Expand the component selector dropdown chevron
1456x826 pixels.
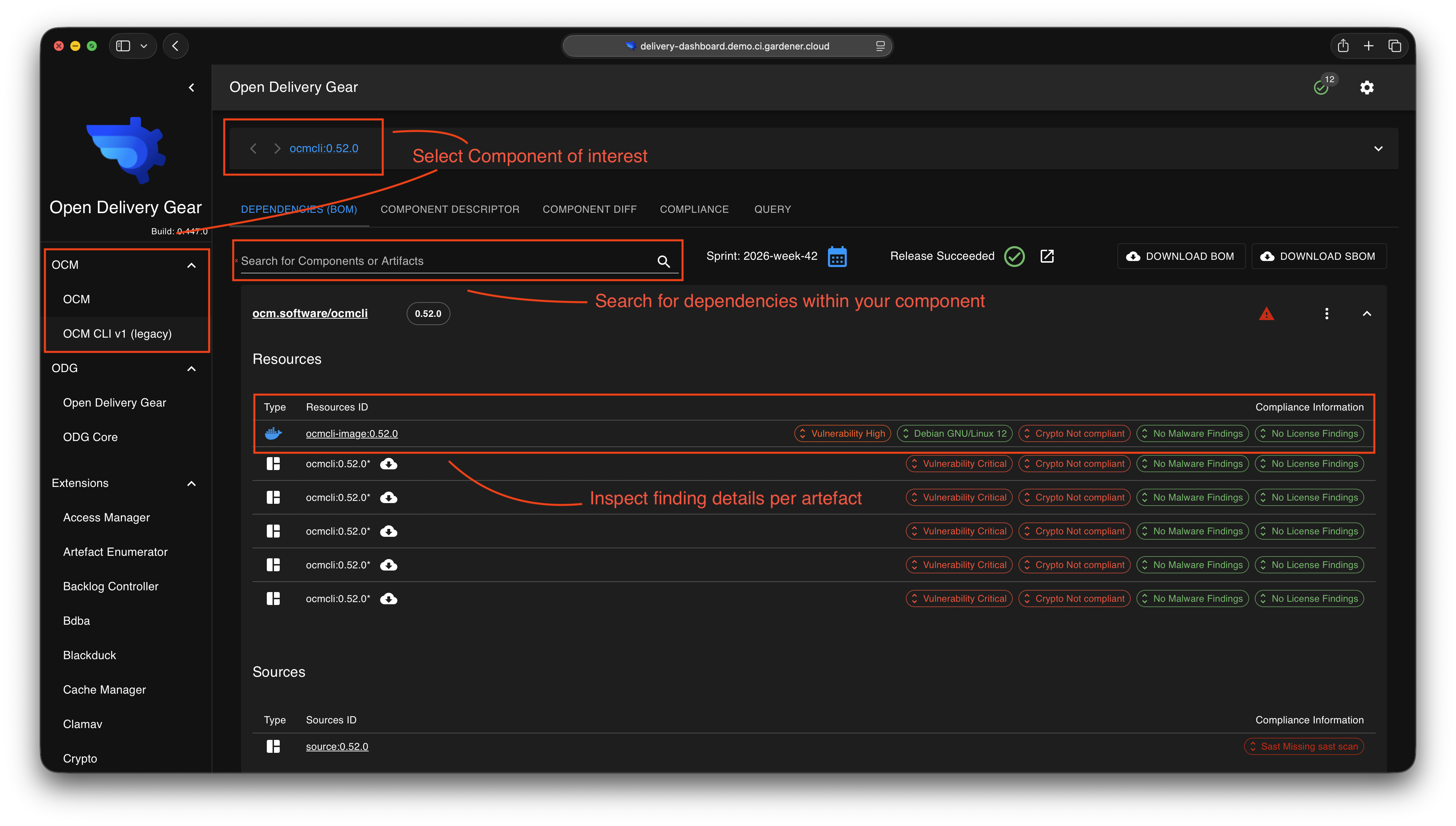pos(1378,149)
